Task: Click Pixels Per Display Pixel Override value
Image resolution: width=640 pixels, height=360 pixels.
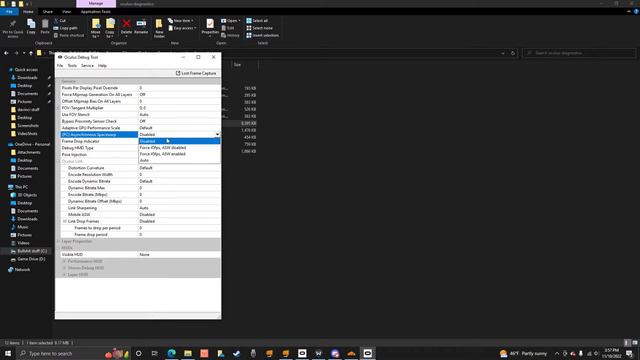Action: coord(179,88)
